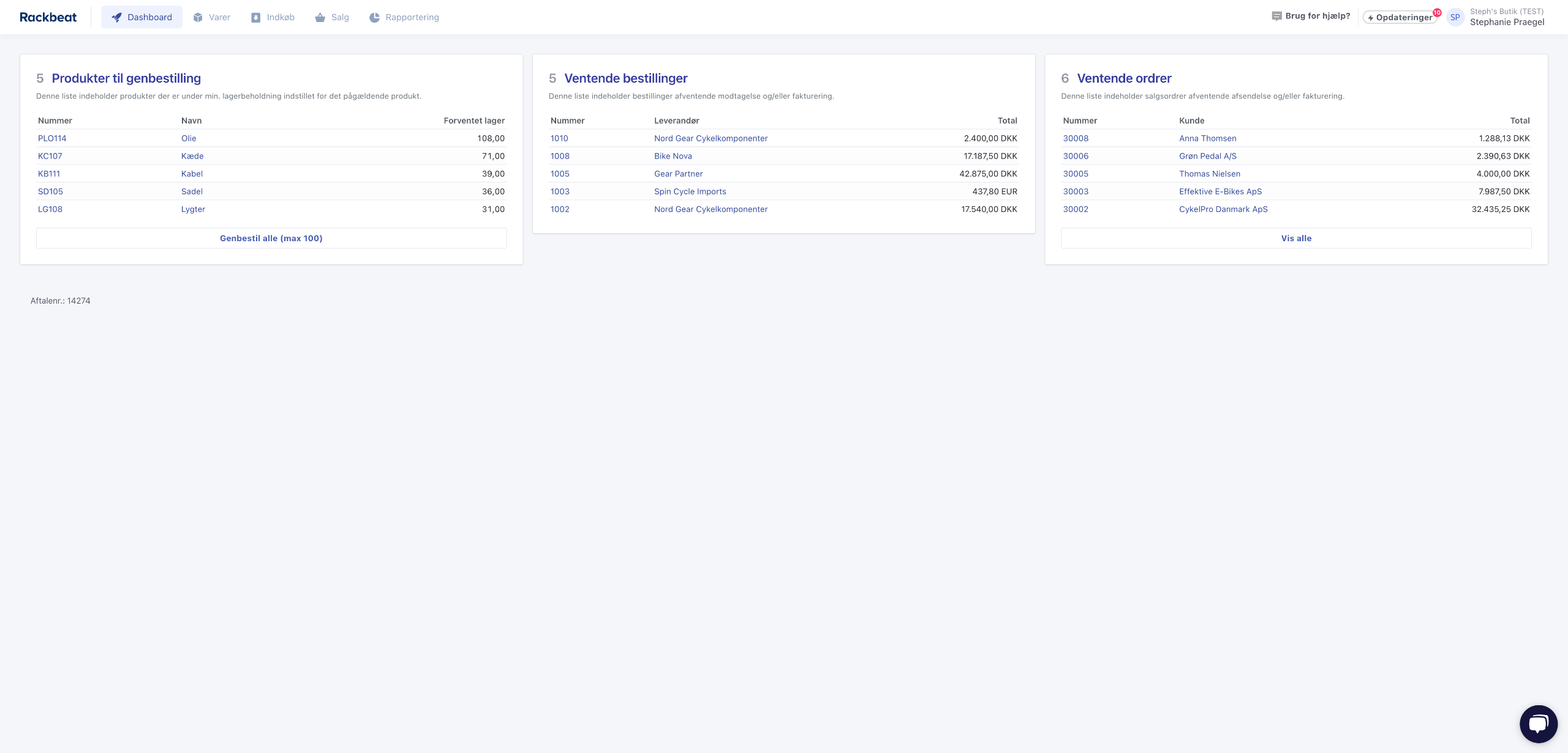Open the Opdateringer notifications button

click(x=1400, y=17)
